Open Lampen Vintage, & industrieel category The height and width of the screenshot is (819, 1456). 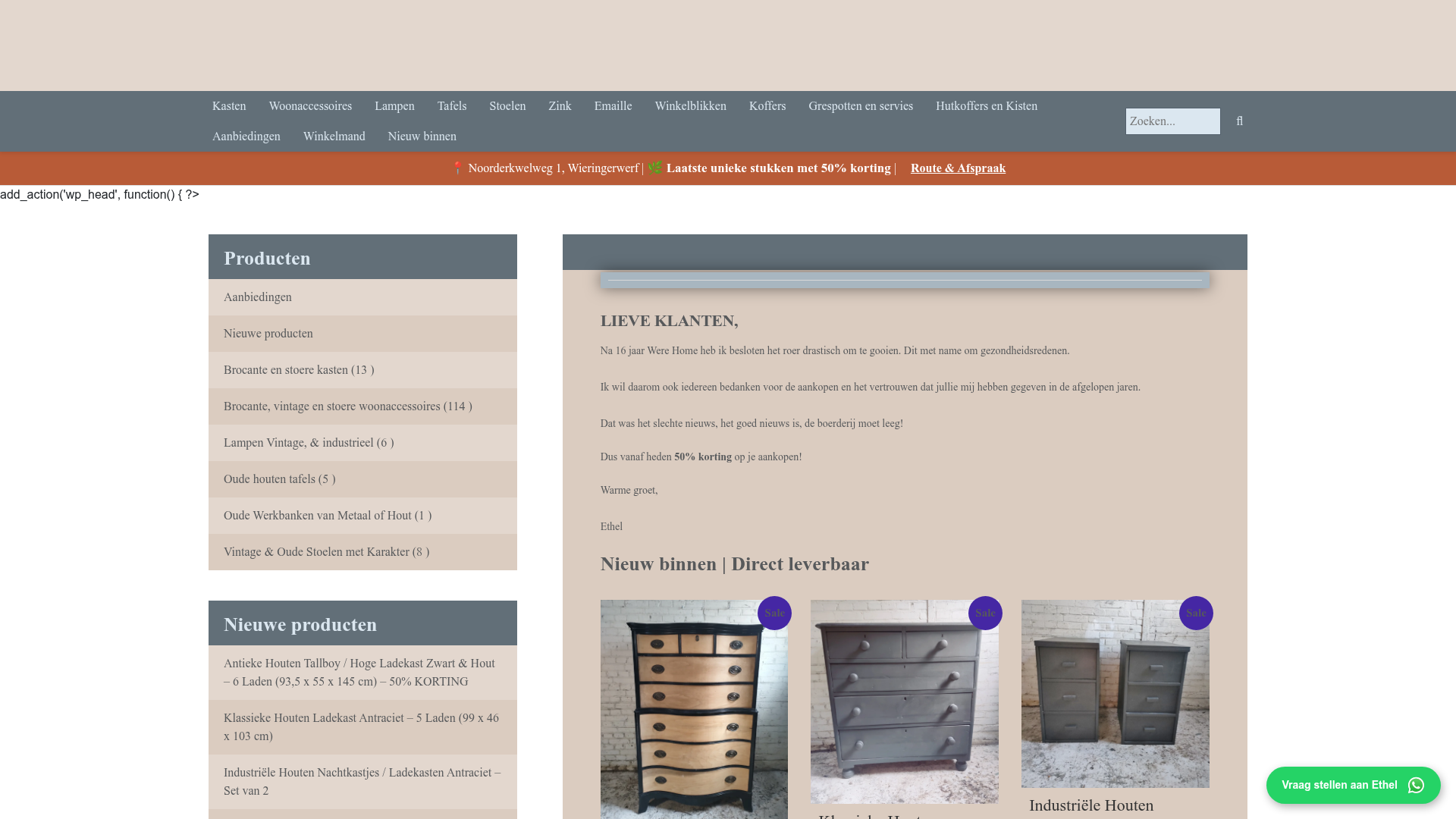pos(362,443)
